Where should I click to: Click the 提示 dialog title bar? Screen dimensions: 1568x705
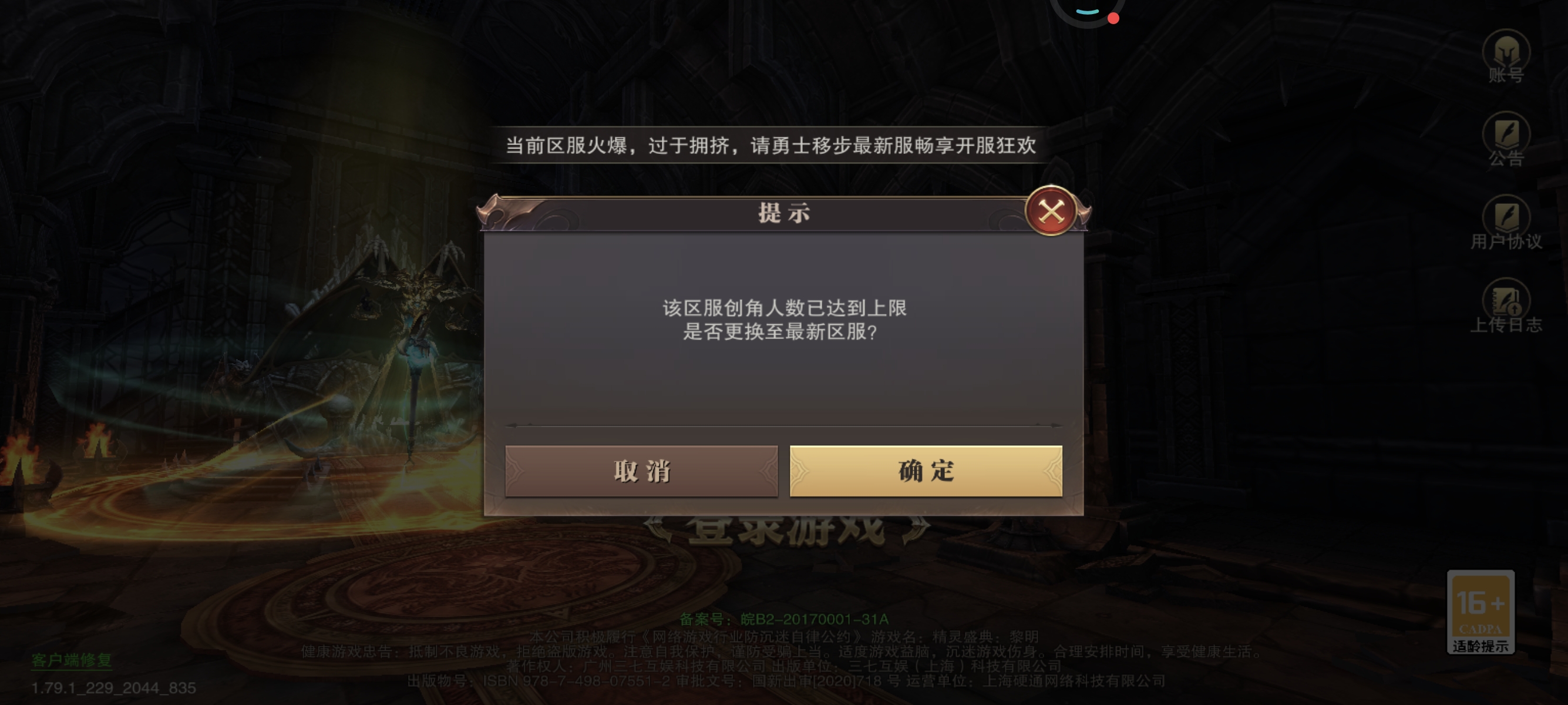pyautogui.click(x=784, y=213)
